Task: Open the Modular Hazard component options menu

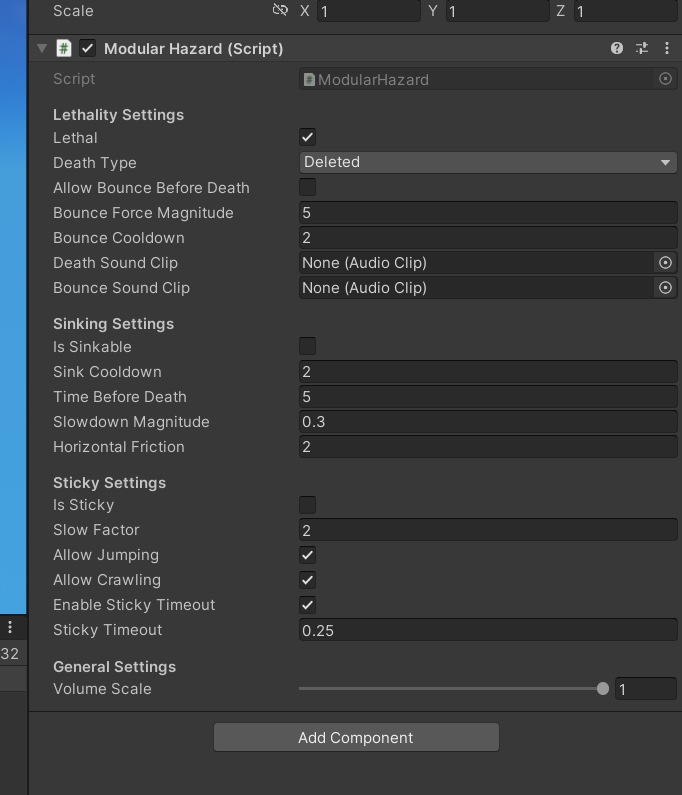Action: click(x=667, y=48)
